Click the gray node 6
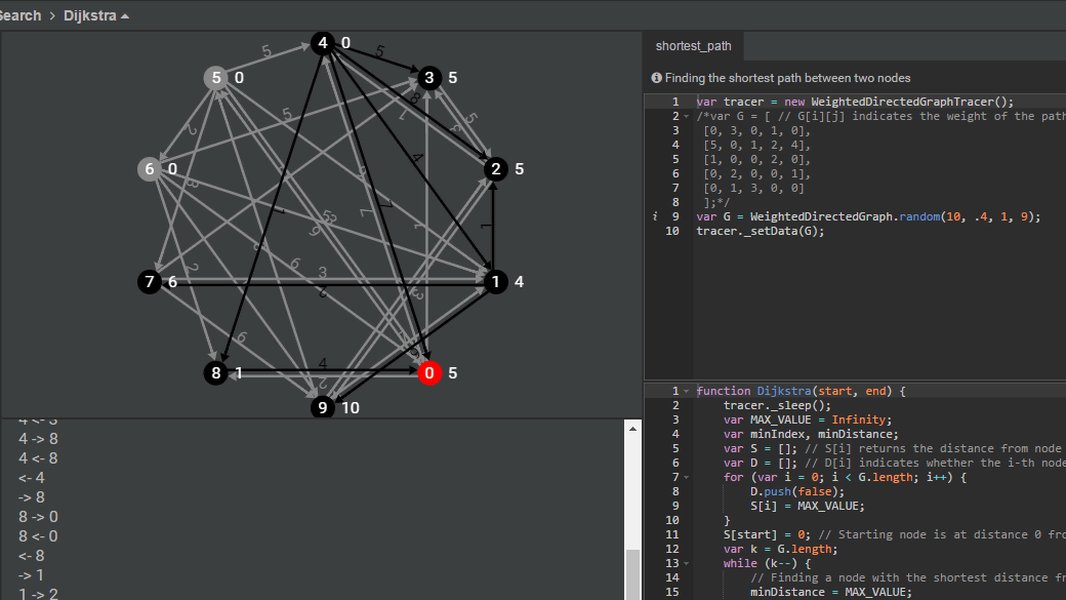Image resolution: width=1066 pixels, height=600 pixels. click(x=150, y=169)
